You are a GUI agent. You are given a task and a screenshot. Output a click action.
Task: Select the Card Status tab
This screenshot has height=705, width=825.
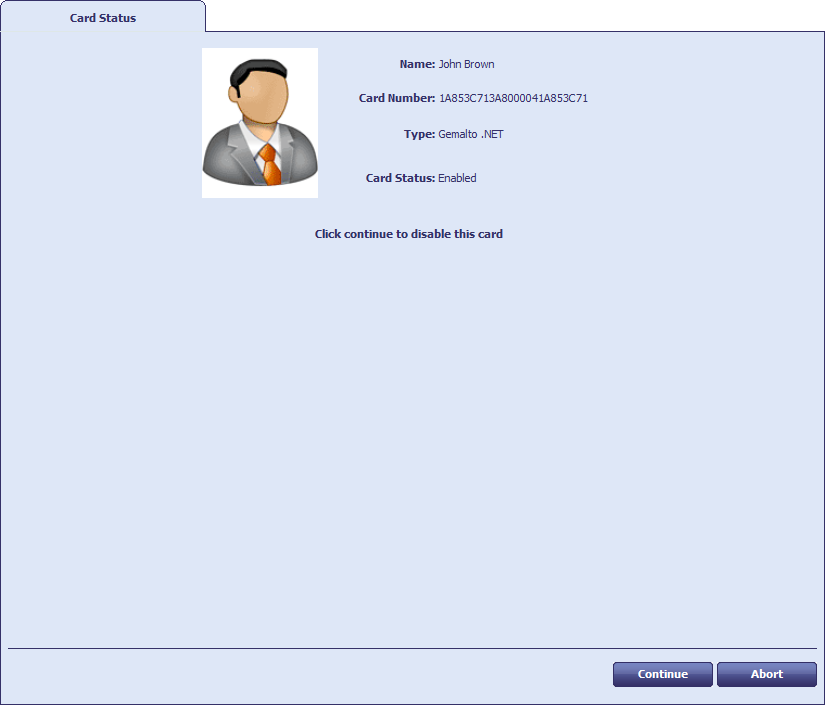(103, 18)
